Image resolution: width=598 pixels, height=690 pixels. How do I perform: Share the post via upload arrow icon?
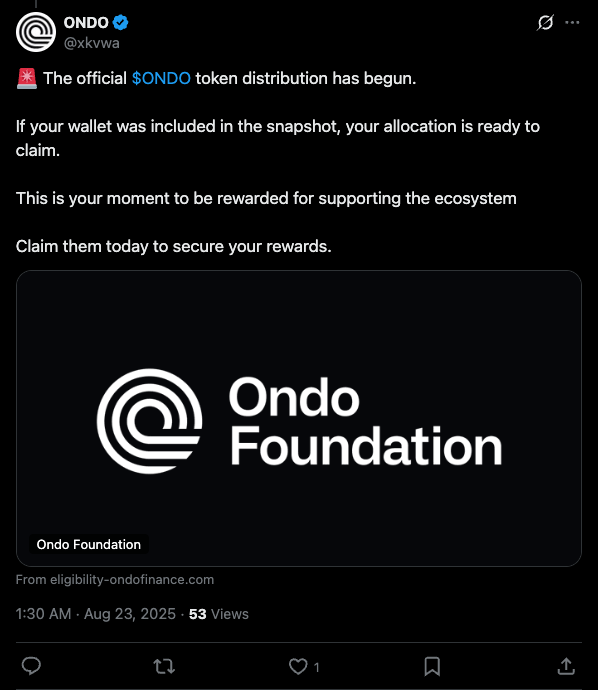(566, 666)
